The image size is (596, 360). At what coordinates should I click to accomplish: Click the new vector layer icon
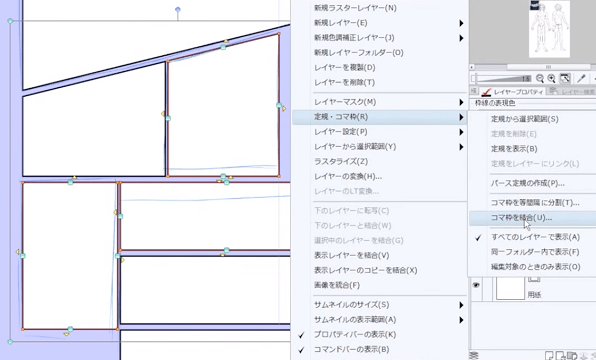coord(560,356)
